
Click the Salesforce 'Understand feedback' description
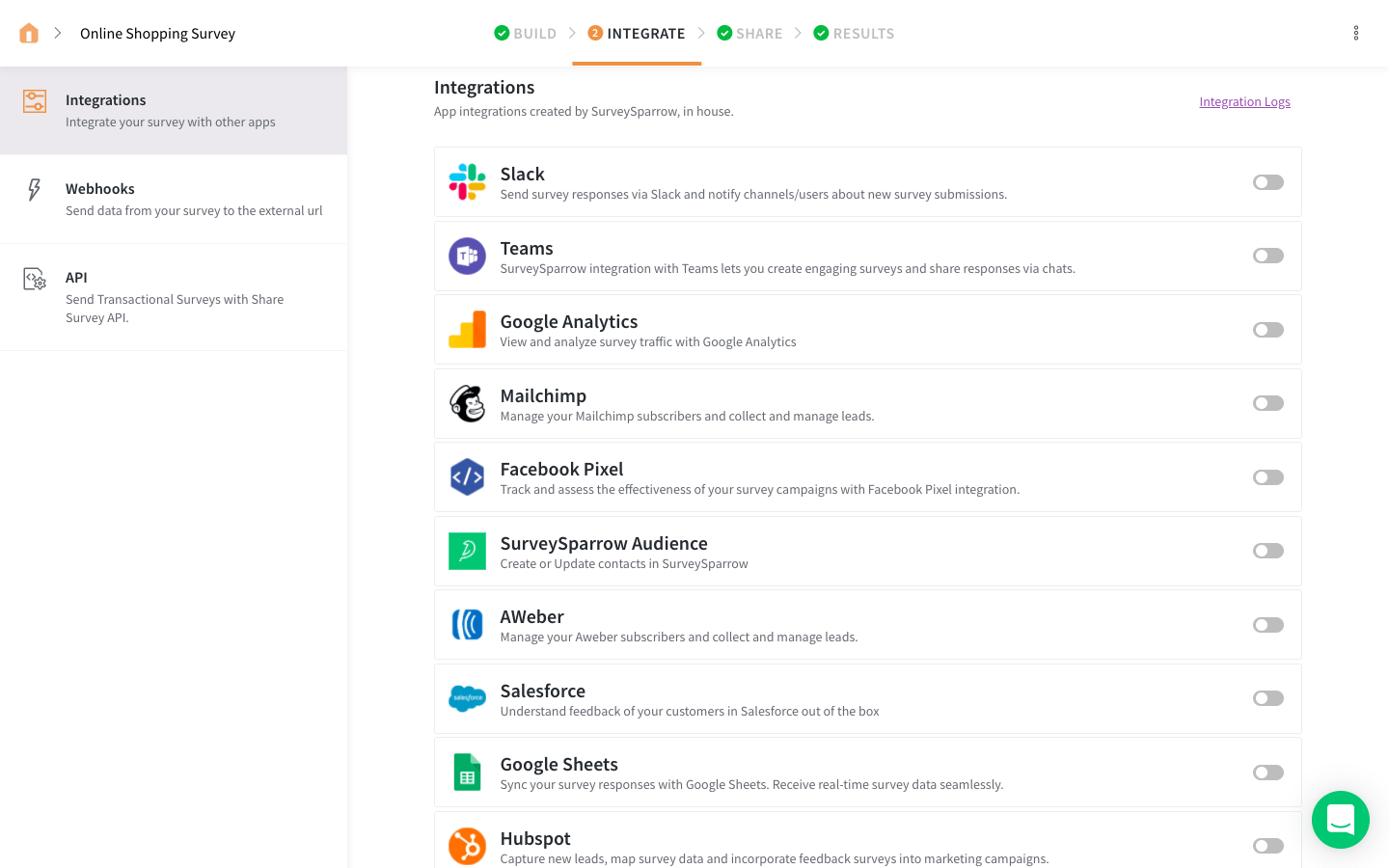click(x=690, y=711)
